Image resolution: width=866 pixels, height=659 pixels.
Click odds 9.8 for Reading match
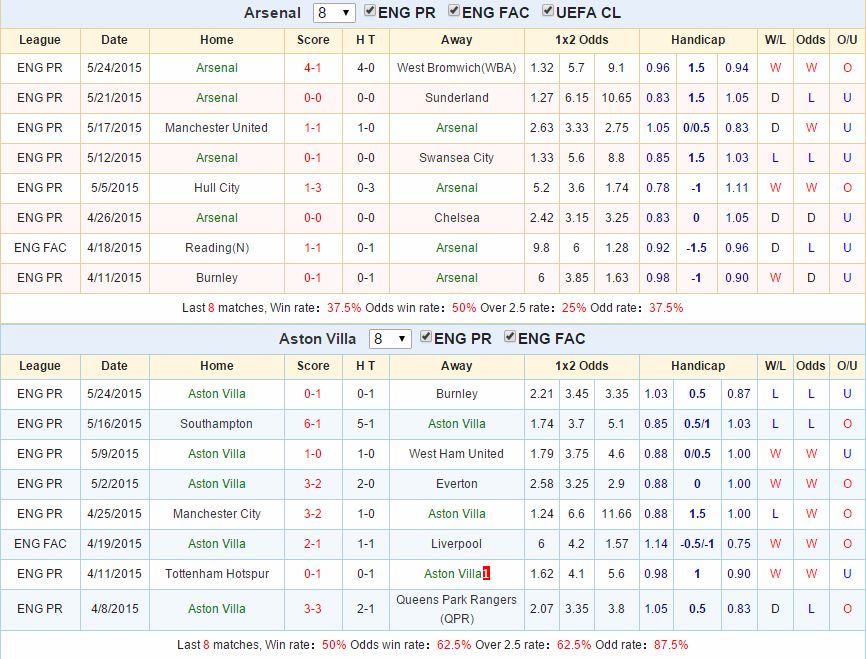541,248
